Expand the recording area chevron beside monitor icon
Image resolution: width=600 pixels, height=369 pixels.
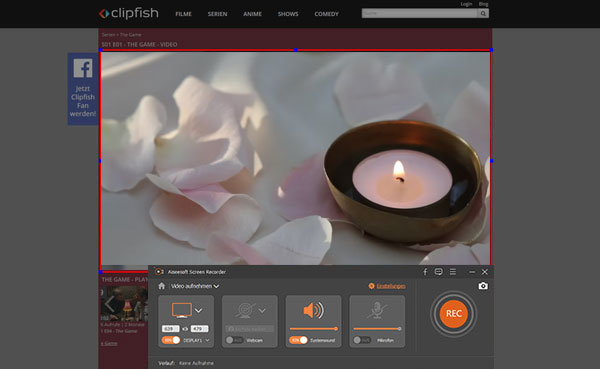click(x=198, y=310)
